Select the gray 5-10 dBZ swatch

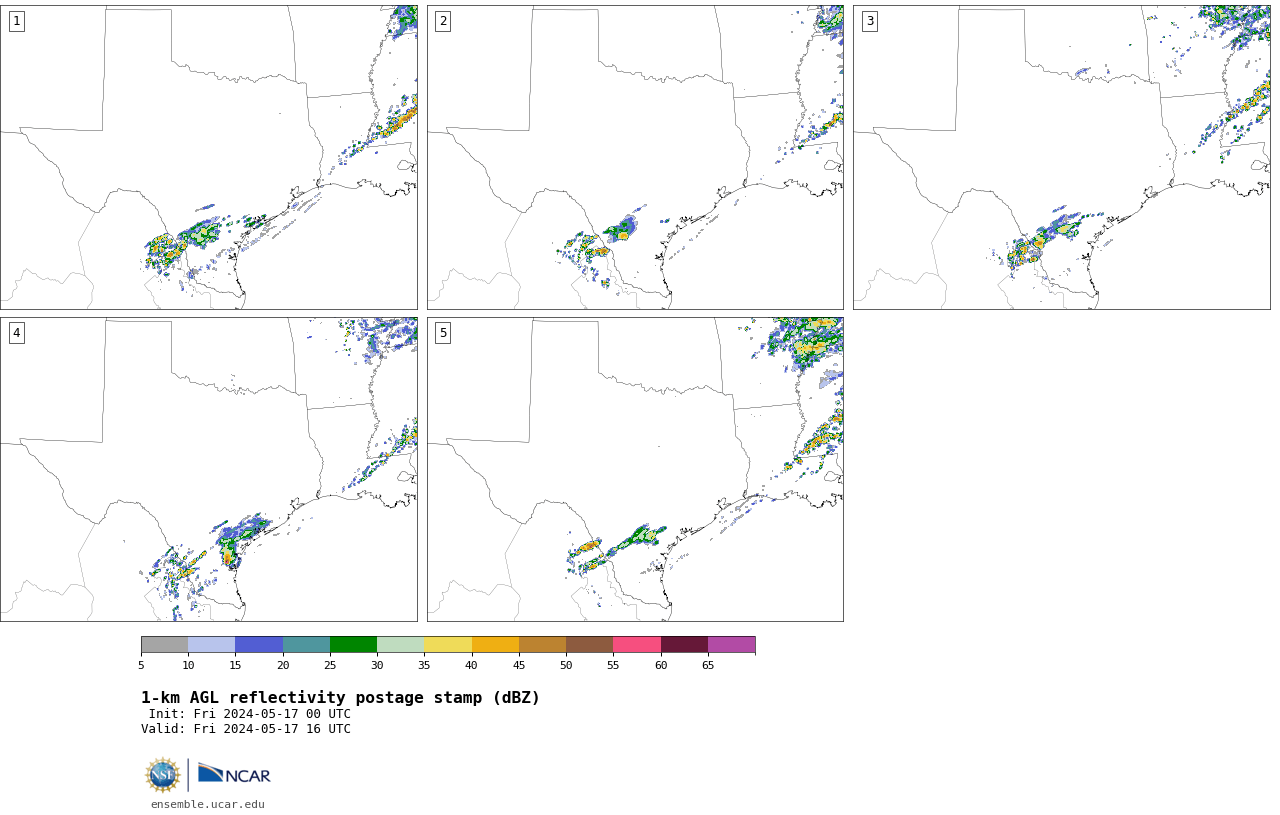(164, 644)
